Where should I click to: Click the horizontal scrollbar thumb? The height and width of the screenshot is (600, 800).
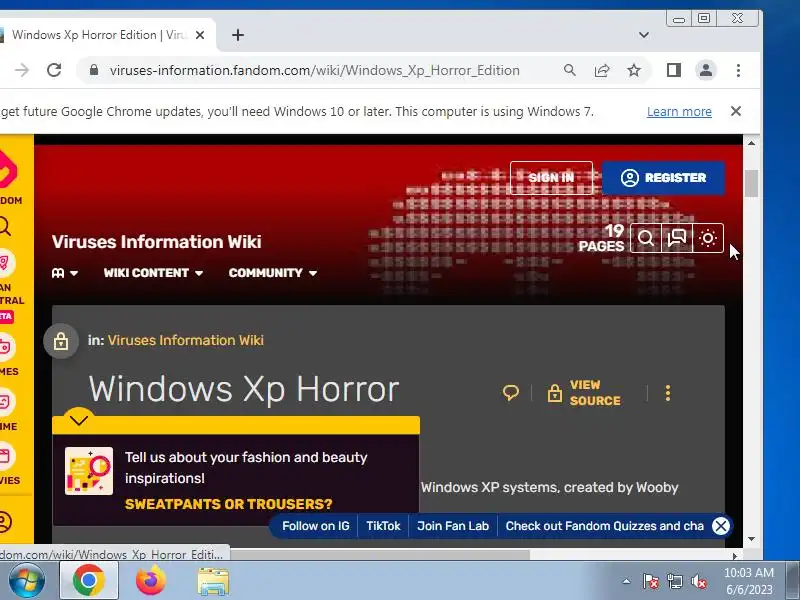click(x=379, y=555)
